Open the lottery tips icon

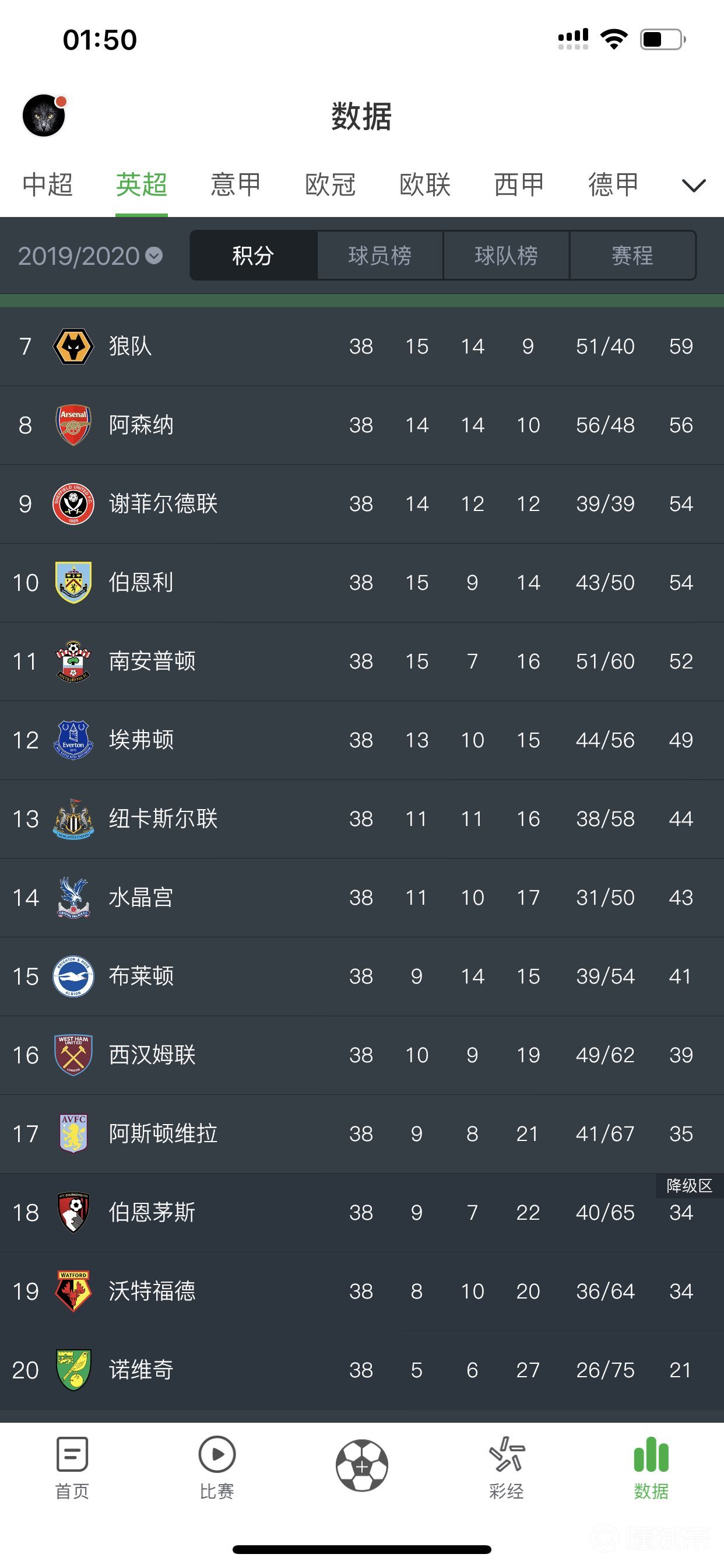click(x=506, y=1455)
